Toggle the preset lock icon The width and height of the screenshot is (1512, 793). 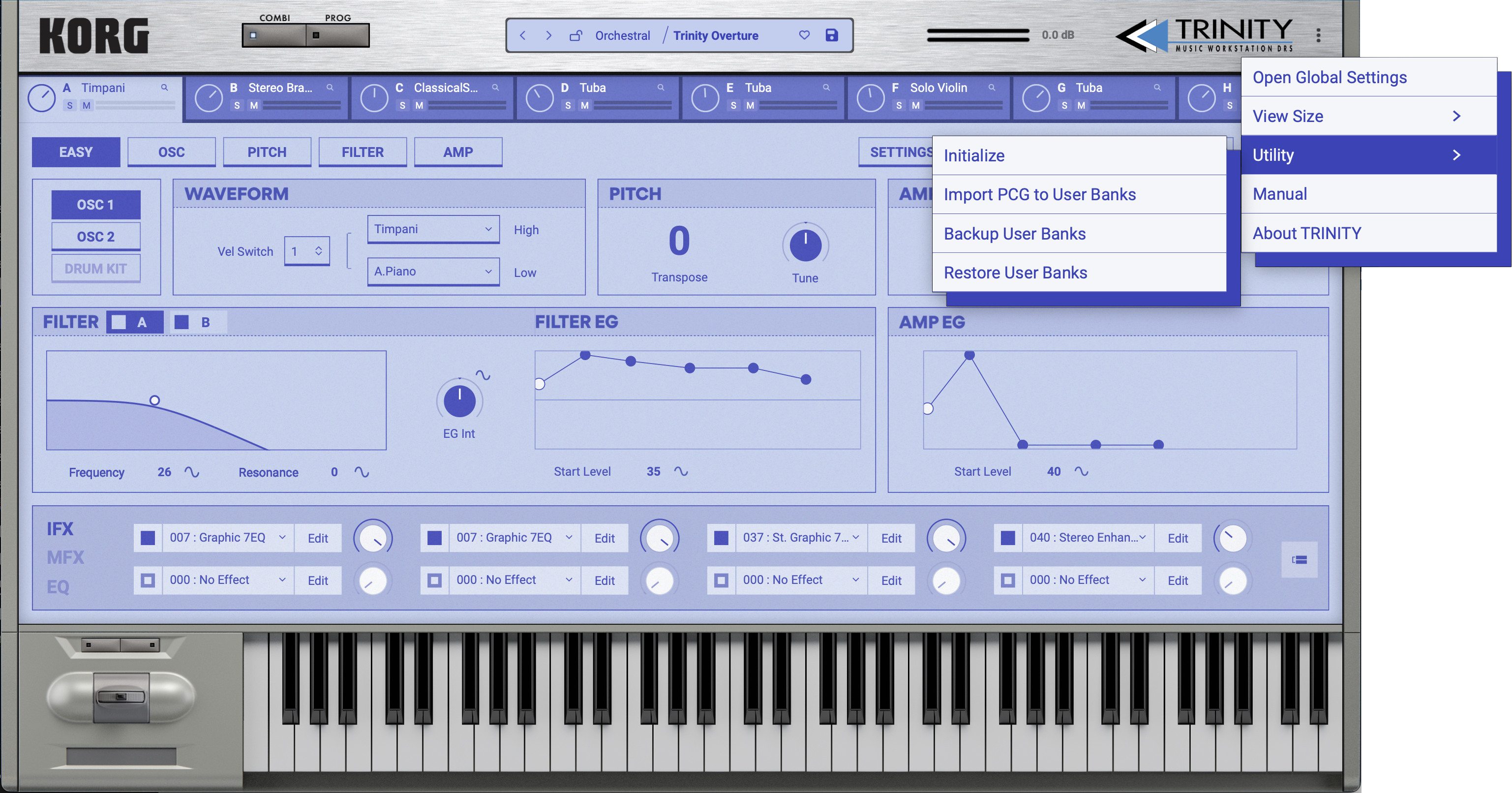[576, 35]
